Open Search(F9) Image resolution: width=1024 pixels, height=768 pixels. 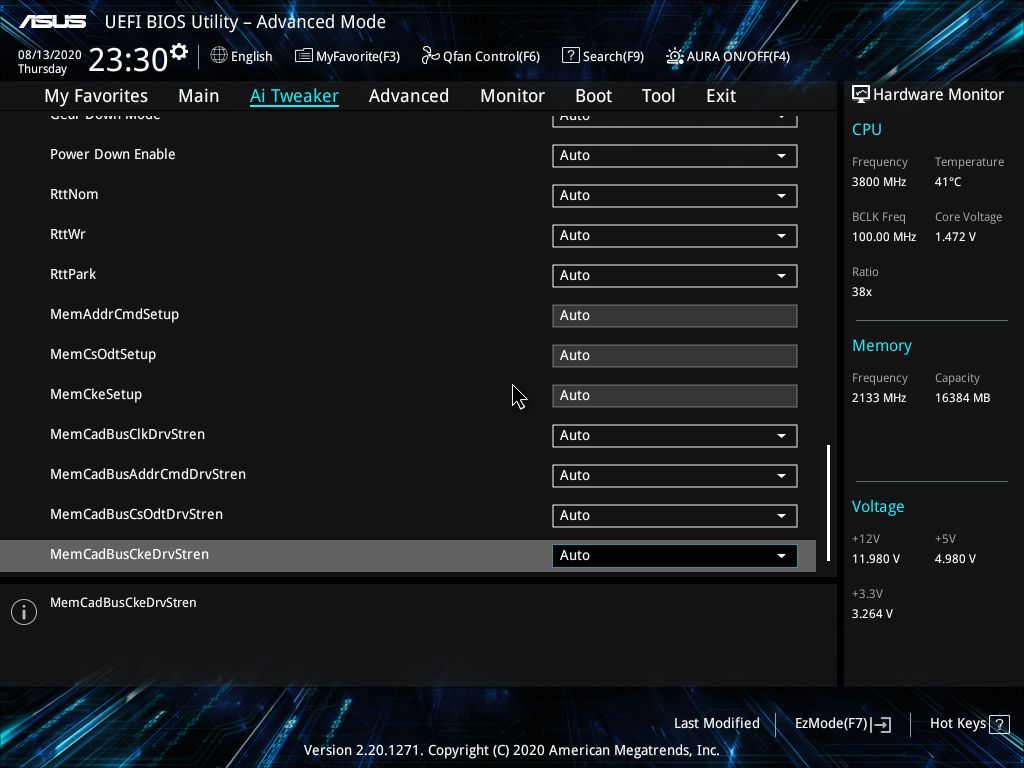(603, 56)
